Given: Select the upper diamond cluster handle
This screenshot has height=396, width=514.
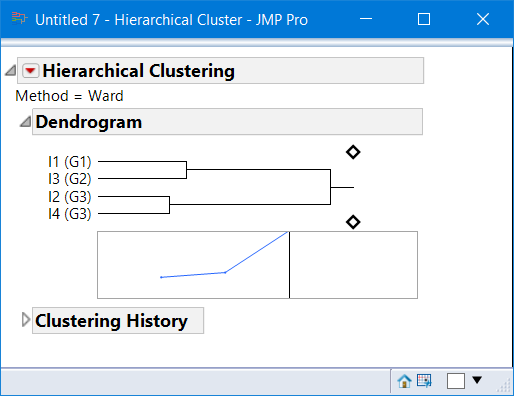Looking at the screenshot, I should (x=353, y=152).
